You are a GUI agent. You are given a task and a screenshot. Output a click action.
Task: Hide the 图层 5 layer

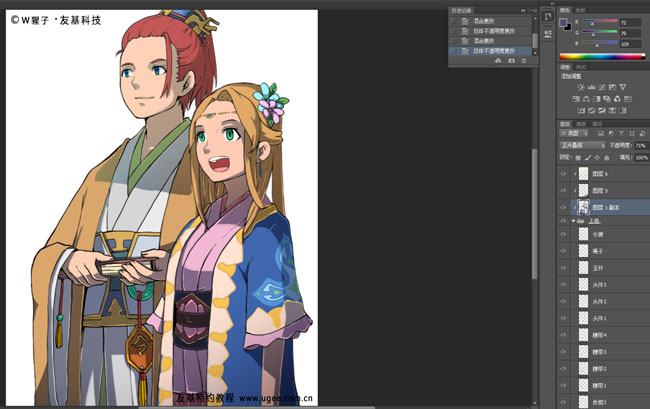[563, 190]
